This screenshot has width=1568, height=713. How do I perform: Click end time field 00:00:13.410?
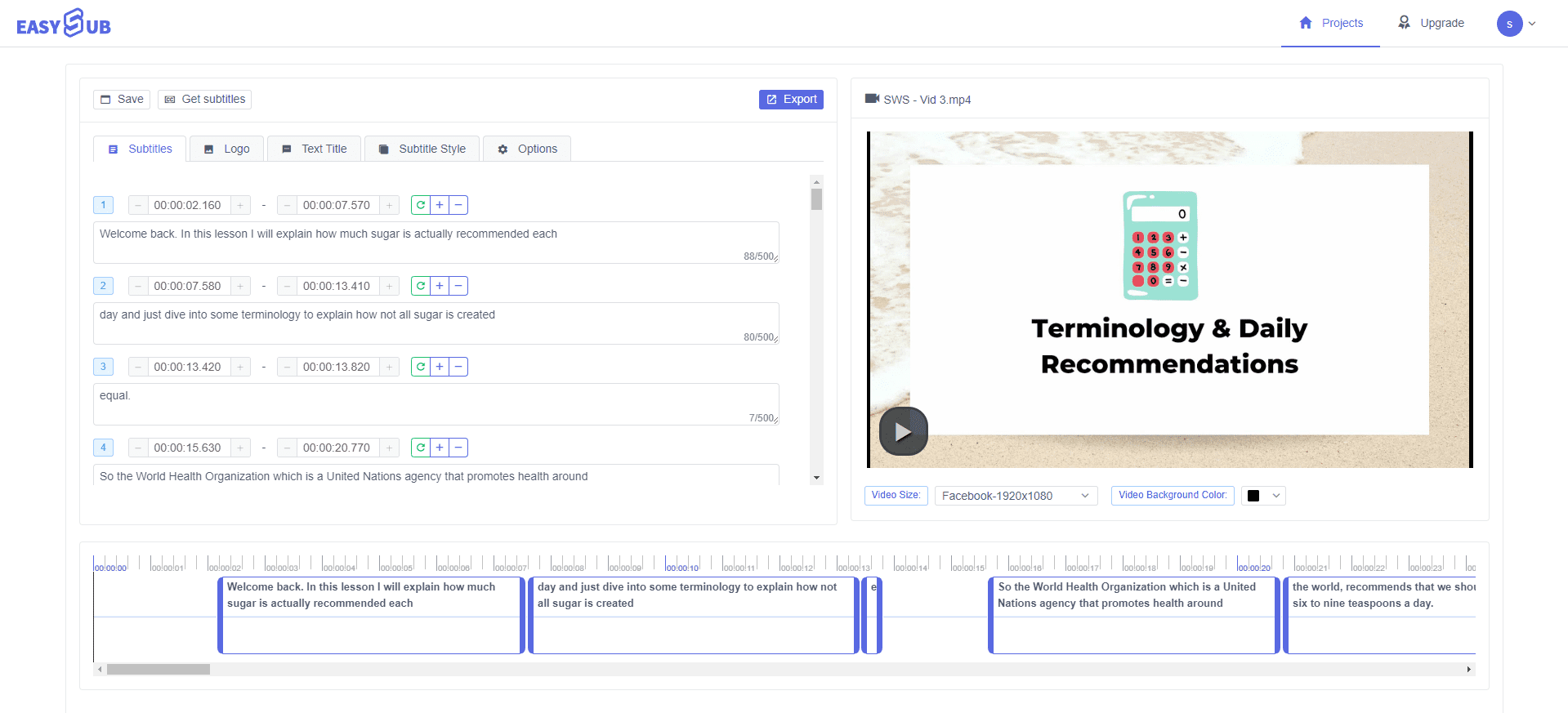click(x=337, y=286)
